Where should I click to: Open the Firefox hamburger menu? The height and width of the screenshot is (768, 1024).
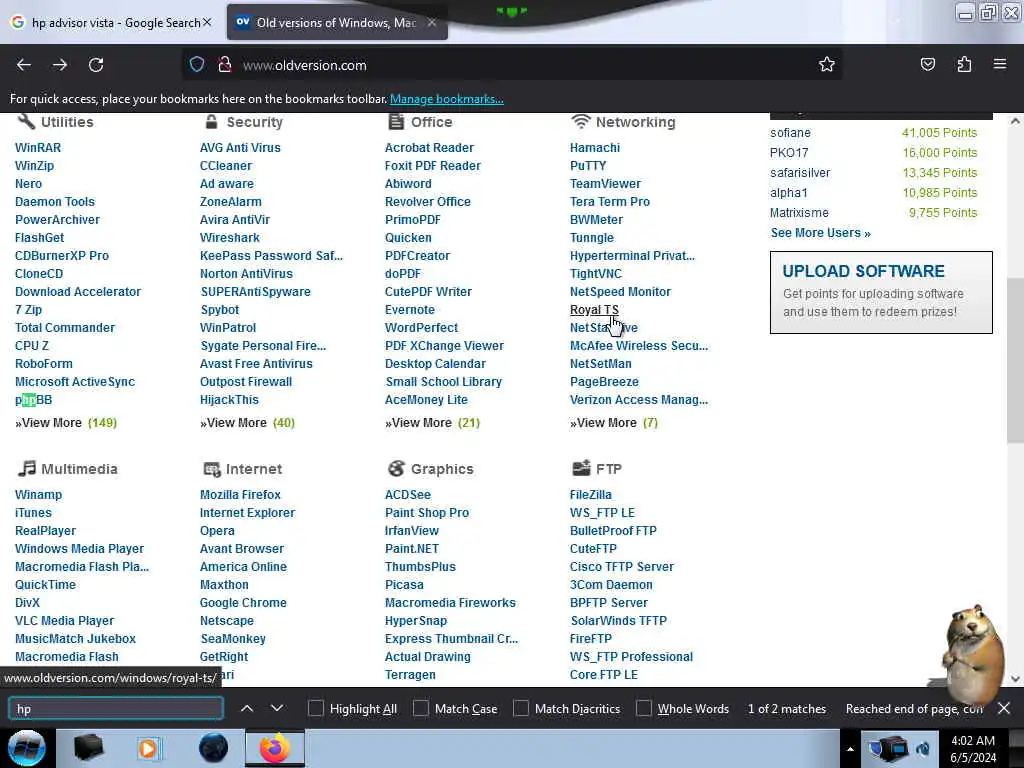point(1000,64)
